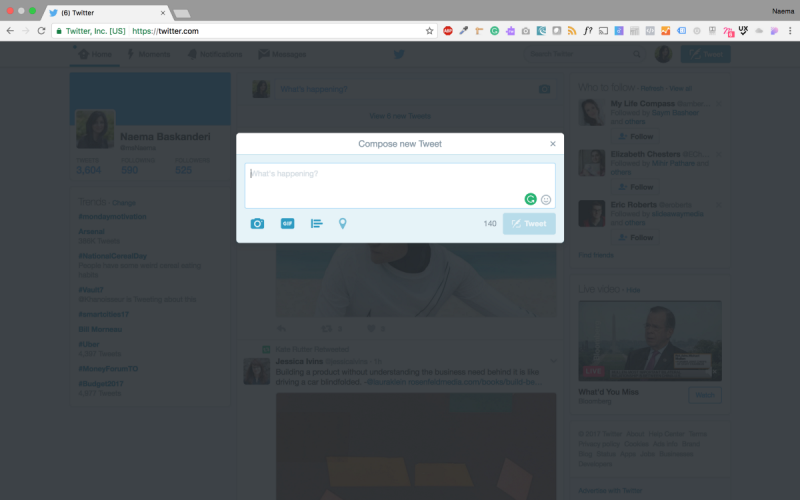The height and width of the screenshot is (500, 800).
Task: Open the Moments tab in Twitter nav
Action: [x=148, y=54]
